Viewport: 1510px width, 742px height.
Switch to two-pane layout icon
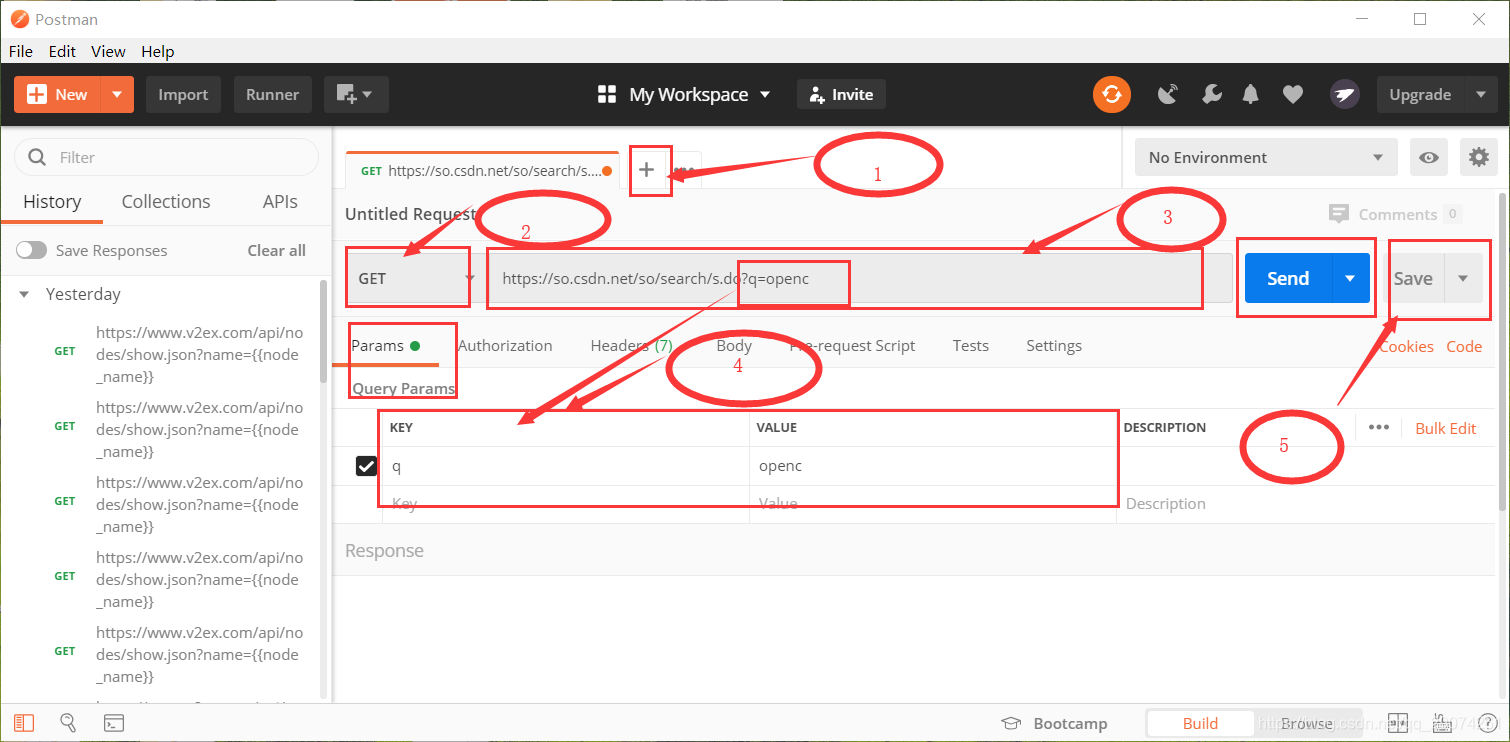coord(1398,723)
